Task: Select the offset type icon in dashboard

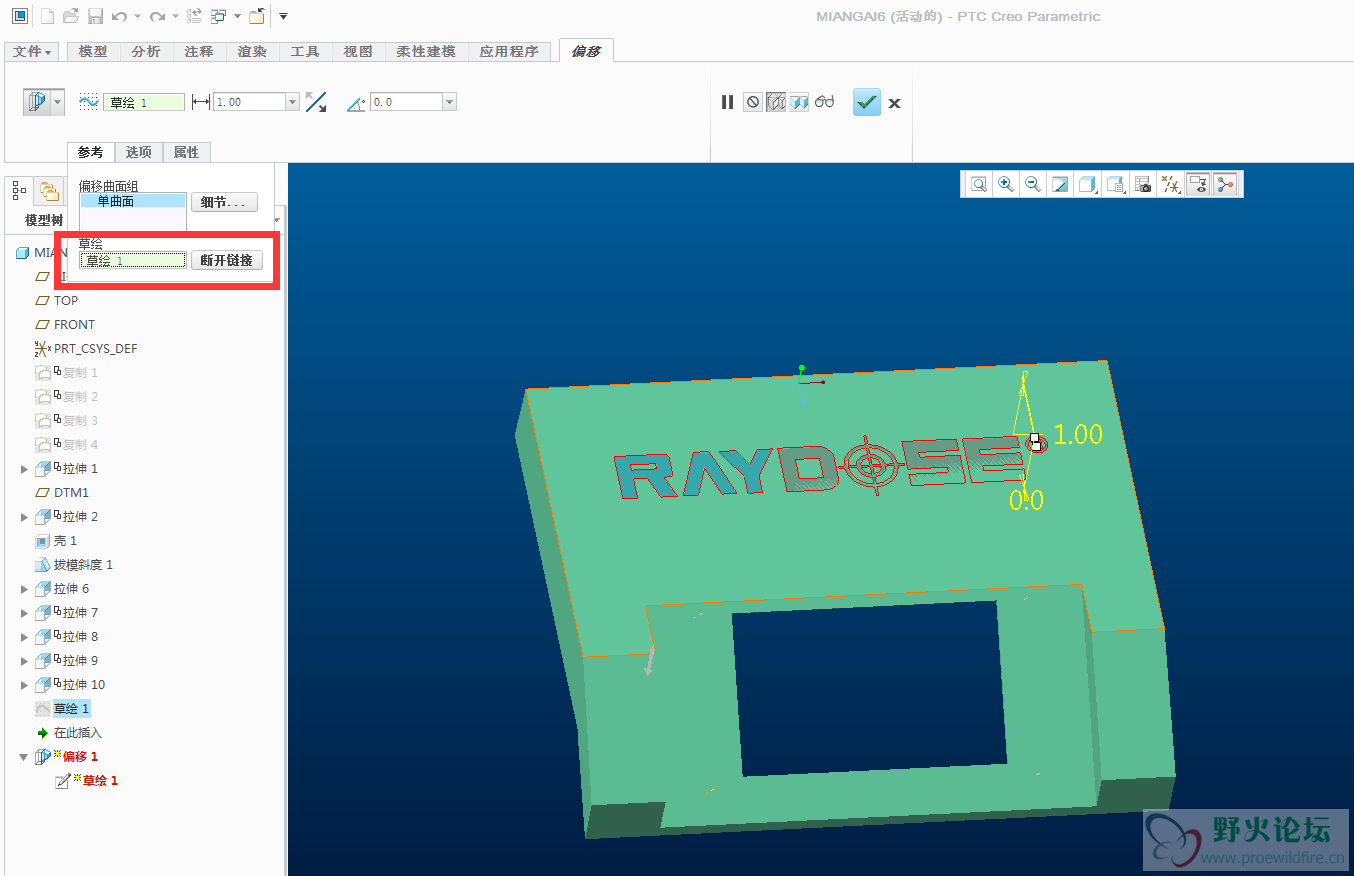Action: tap(37, 101)
